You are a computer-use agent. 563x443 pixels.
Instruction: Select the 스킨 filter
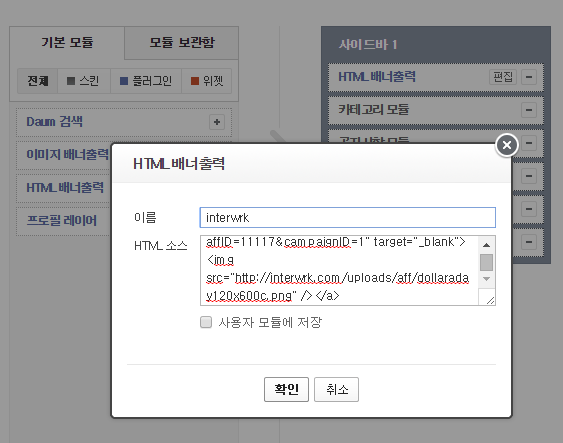(84, 80)
